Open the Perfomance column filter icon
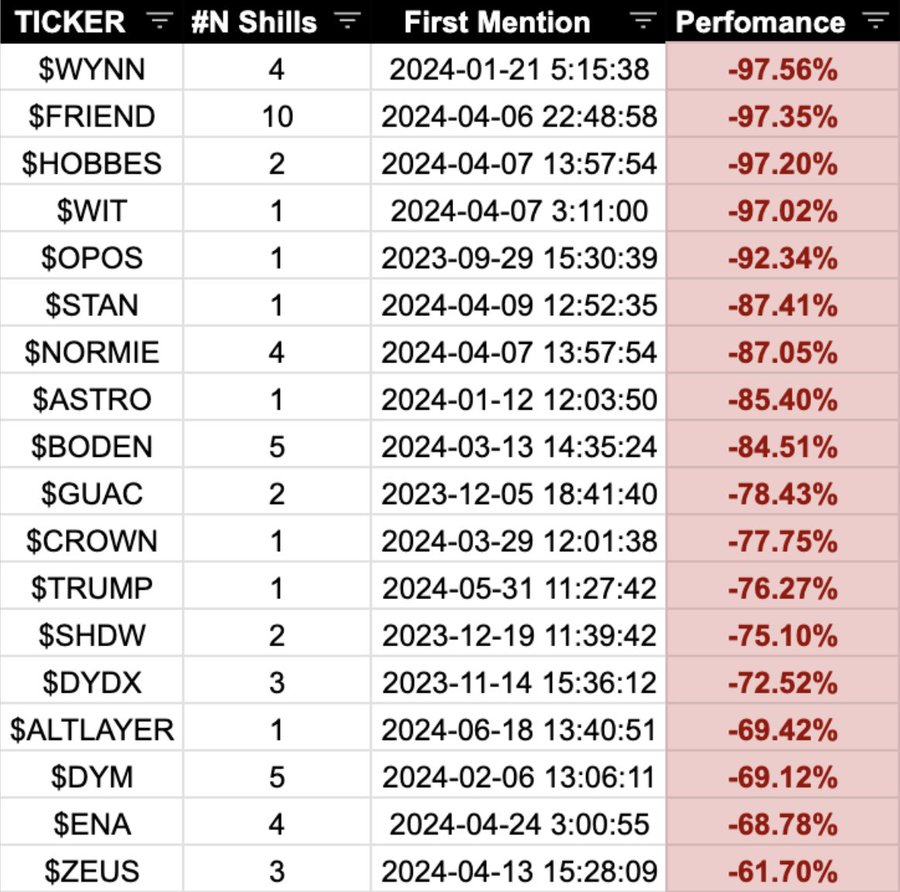 874,21
